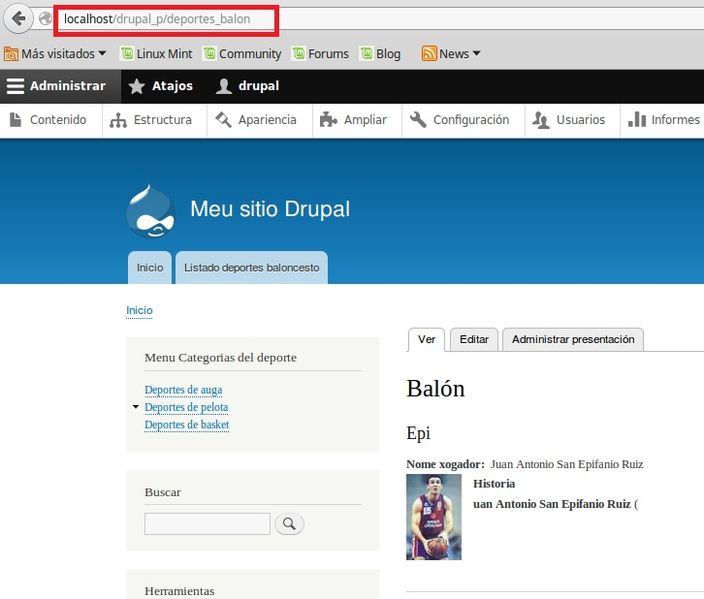Click the Forums bookmark favicon
The height and width of the screenshot is (599, 704).
[x=299, y=53]
